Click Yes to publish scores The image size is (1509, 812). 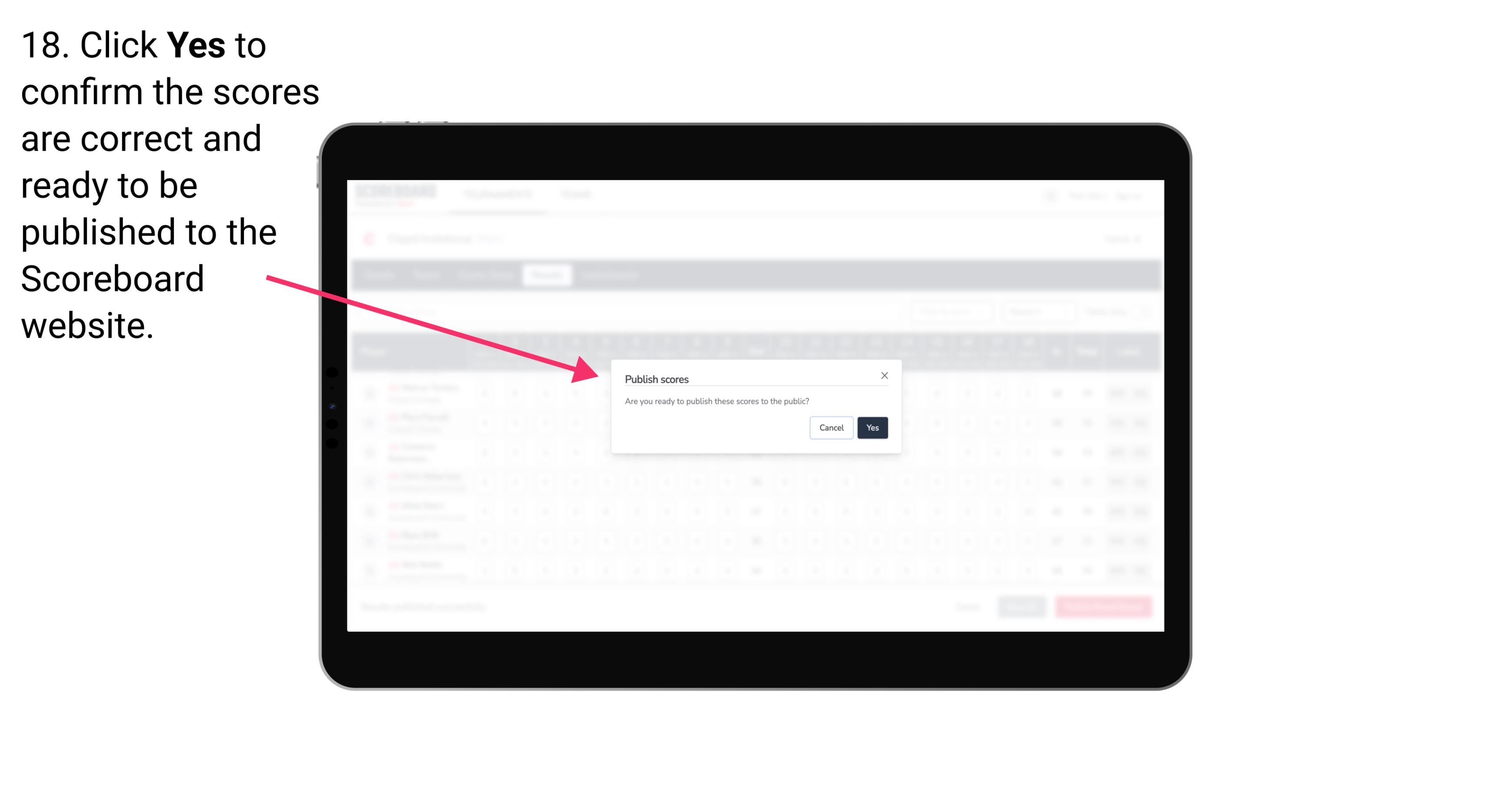point(872,427)
